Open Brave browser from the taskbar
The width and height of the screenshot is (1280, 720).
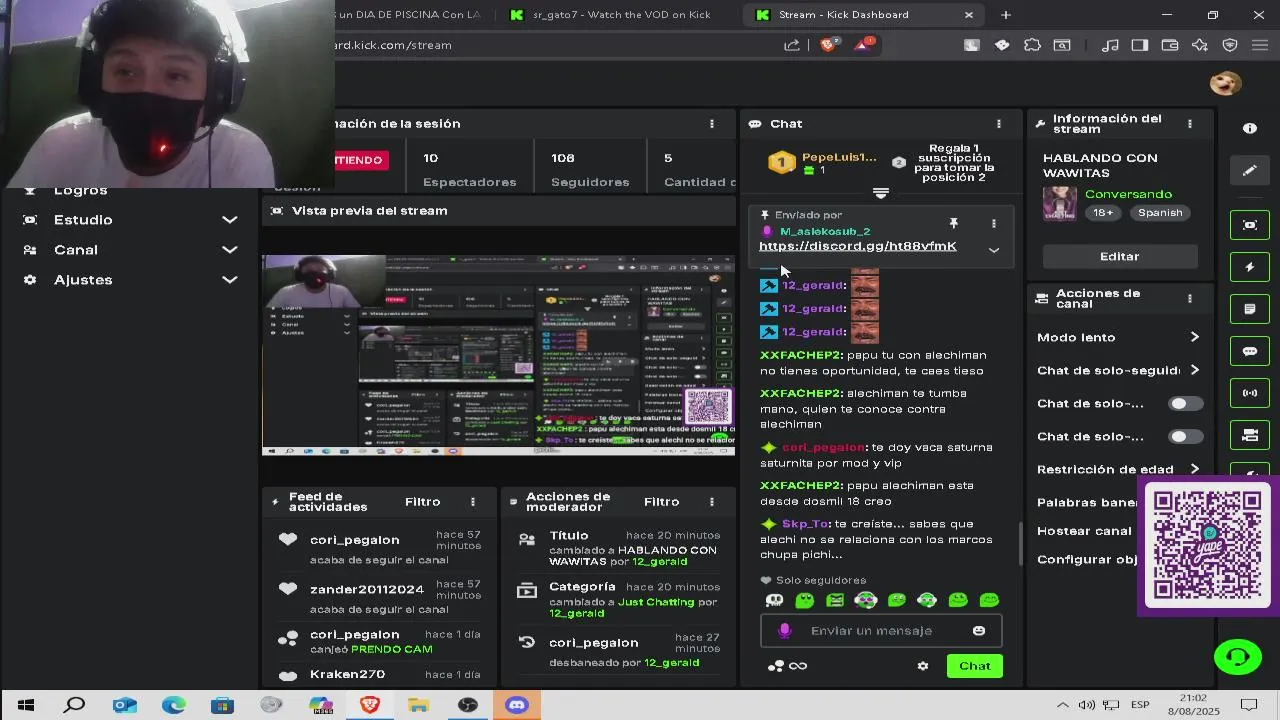point(370,705)
